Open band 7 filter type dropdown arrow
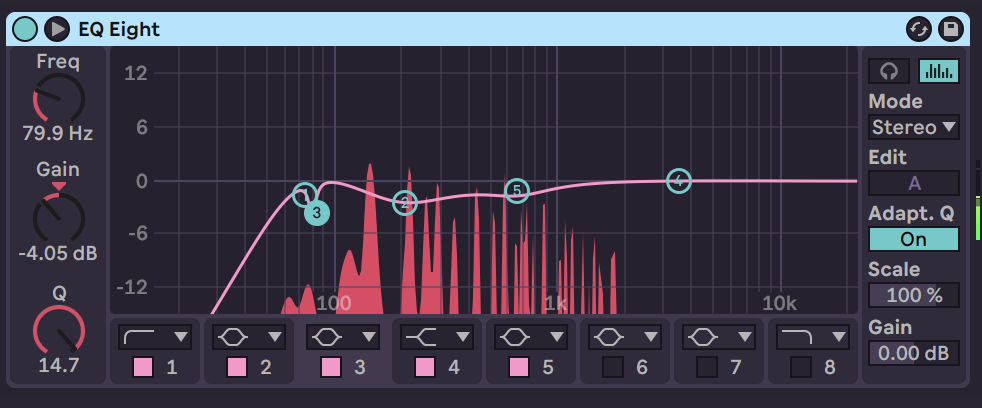The height and width of the screenshot is (408, 982). [745, 337]
